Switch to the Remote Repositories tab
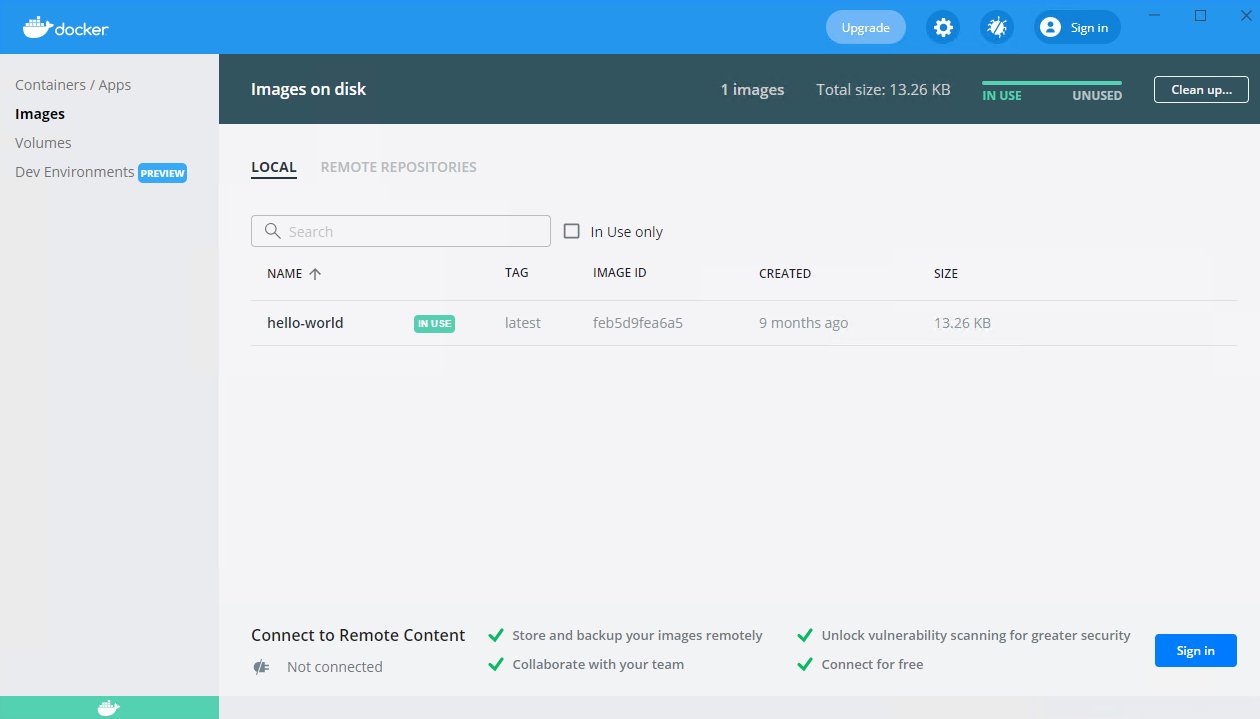The height and width of the screenshot is (719, 1260). (x=398, y=167)
